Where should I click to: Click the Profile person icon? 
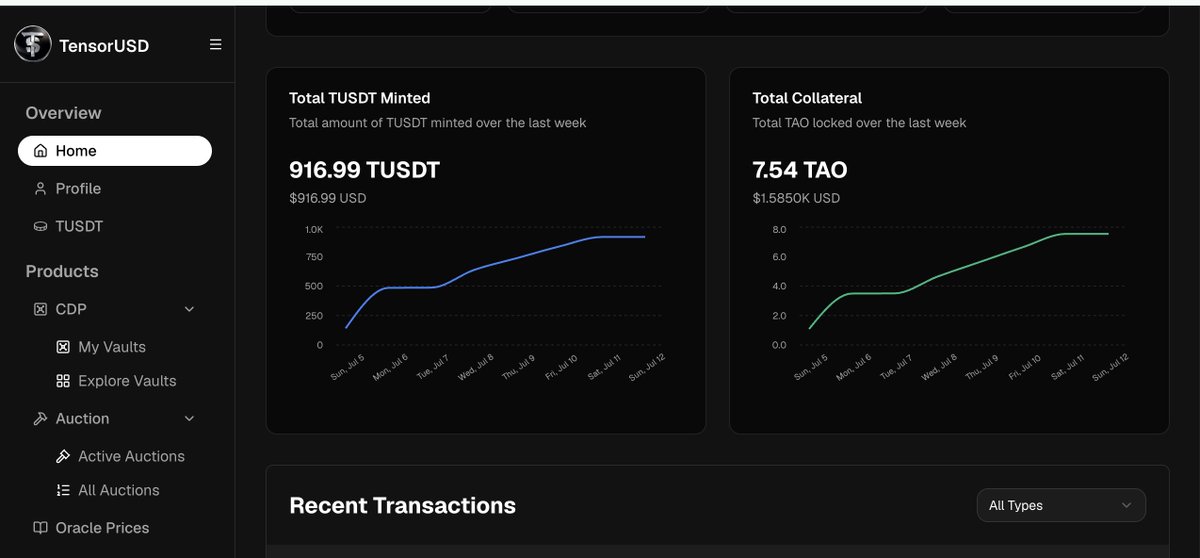tap(40, 188)
